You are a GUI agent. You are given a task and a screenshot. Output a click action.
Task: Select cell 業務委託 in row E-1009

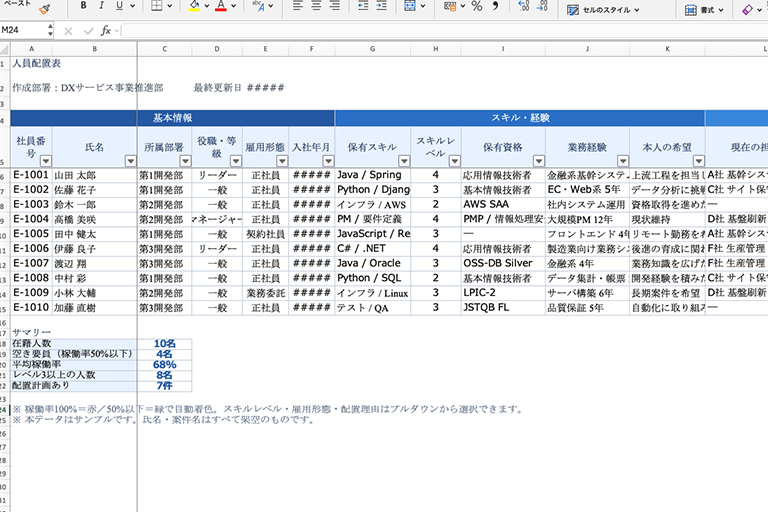265,293
